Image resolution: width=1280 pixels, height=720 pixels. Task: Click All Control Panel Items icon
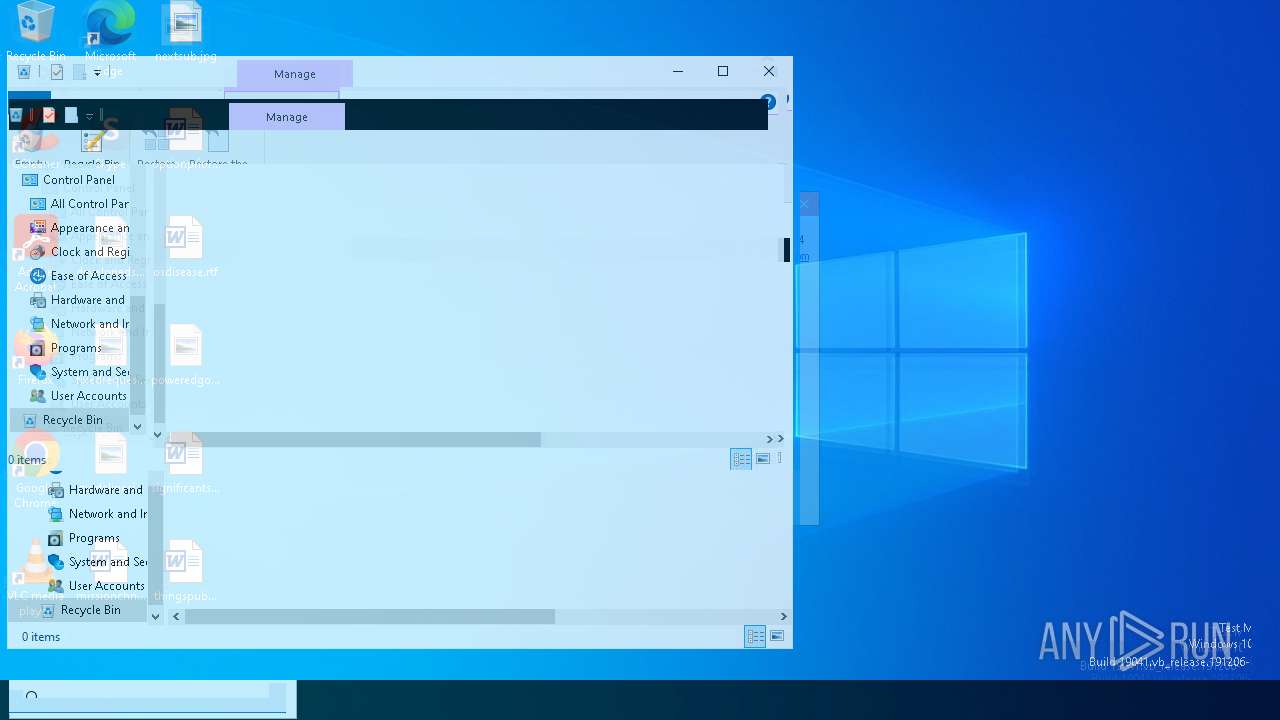pyautogui.click(x=38, y=204)
